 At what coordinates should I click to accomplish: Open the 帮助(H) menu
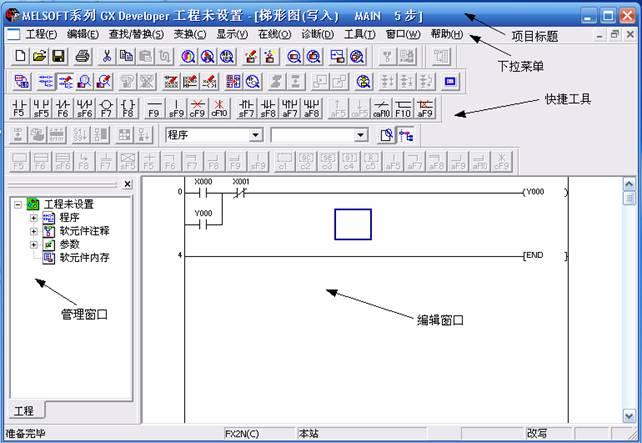[x=447, y=34]
